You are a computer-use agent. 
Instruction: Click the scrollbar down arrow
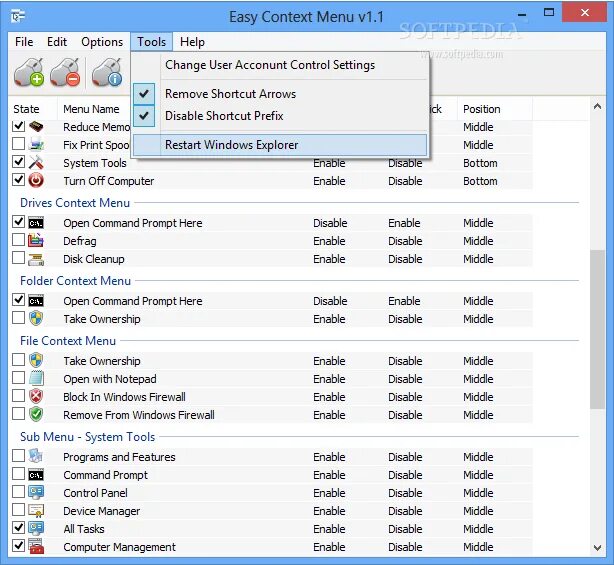(598, 548)
